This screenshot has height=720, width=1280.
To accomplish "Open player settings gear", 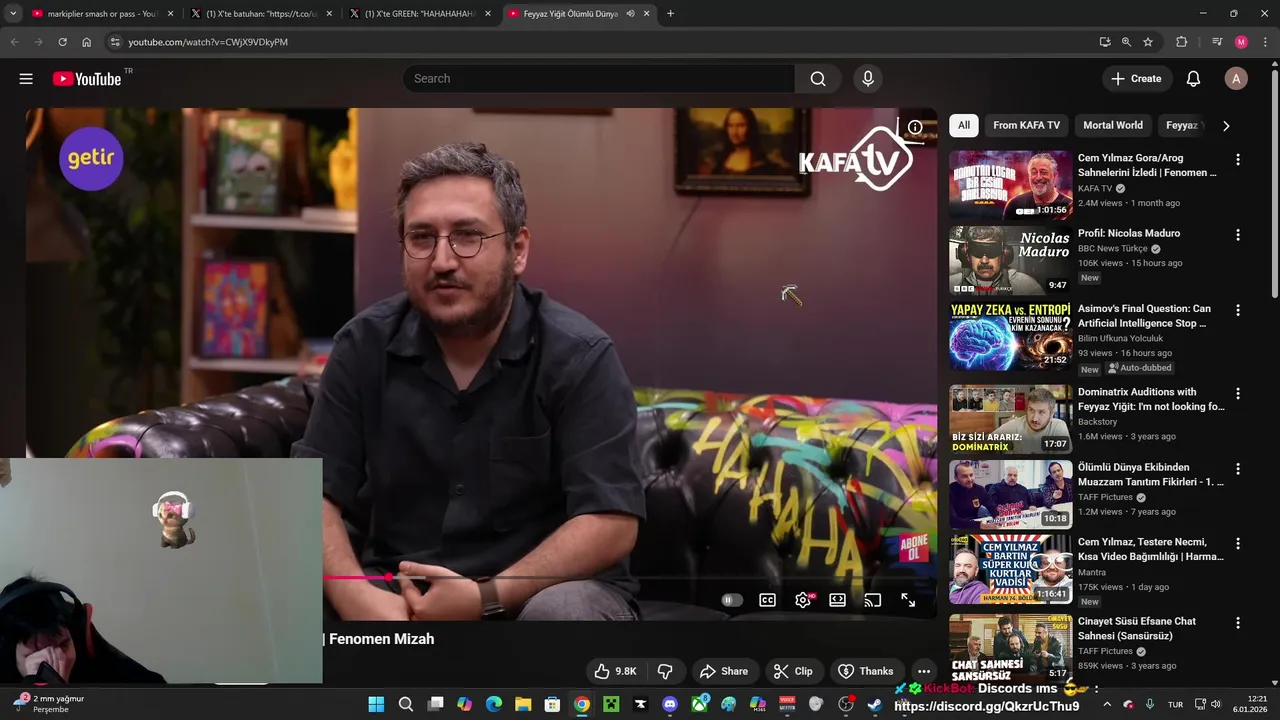I will (803, 600).
